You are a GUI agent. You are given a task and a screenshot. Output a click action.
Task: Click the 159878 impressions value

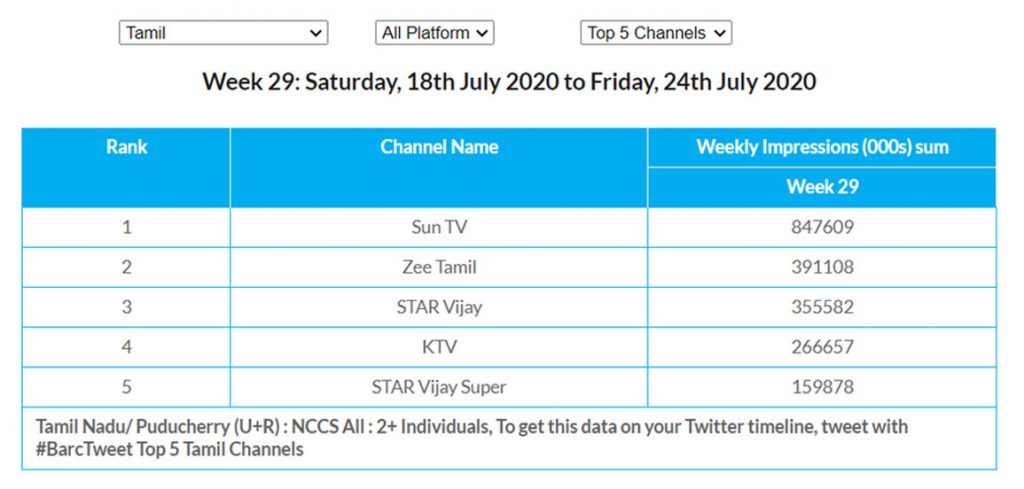[822, 387]
